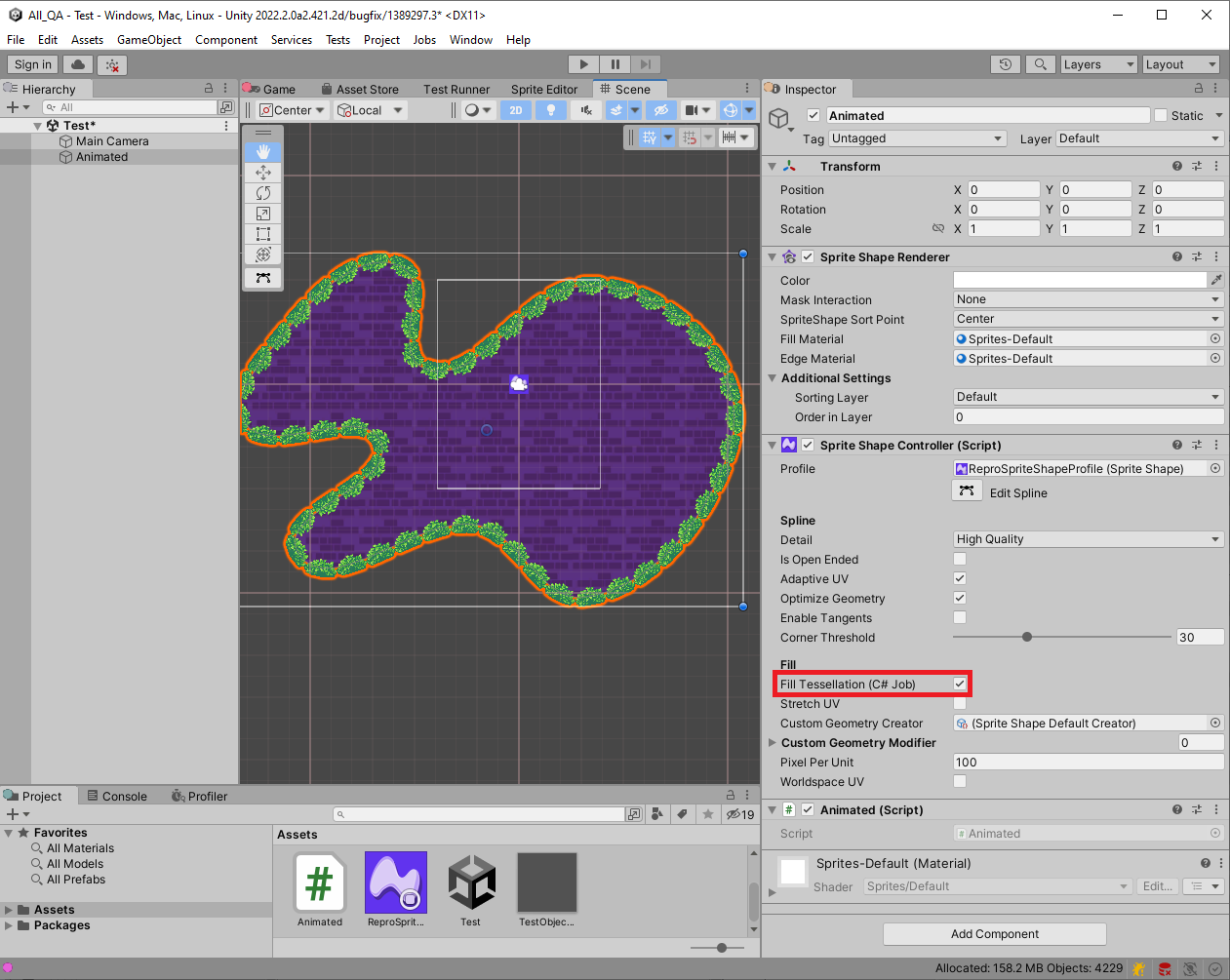Lock the Hierarchy panel
Screen dimensions: 1230x980
[208, 88]
